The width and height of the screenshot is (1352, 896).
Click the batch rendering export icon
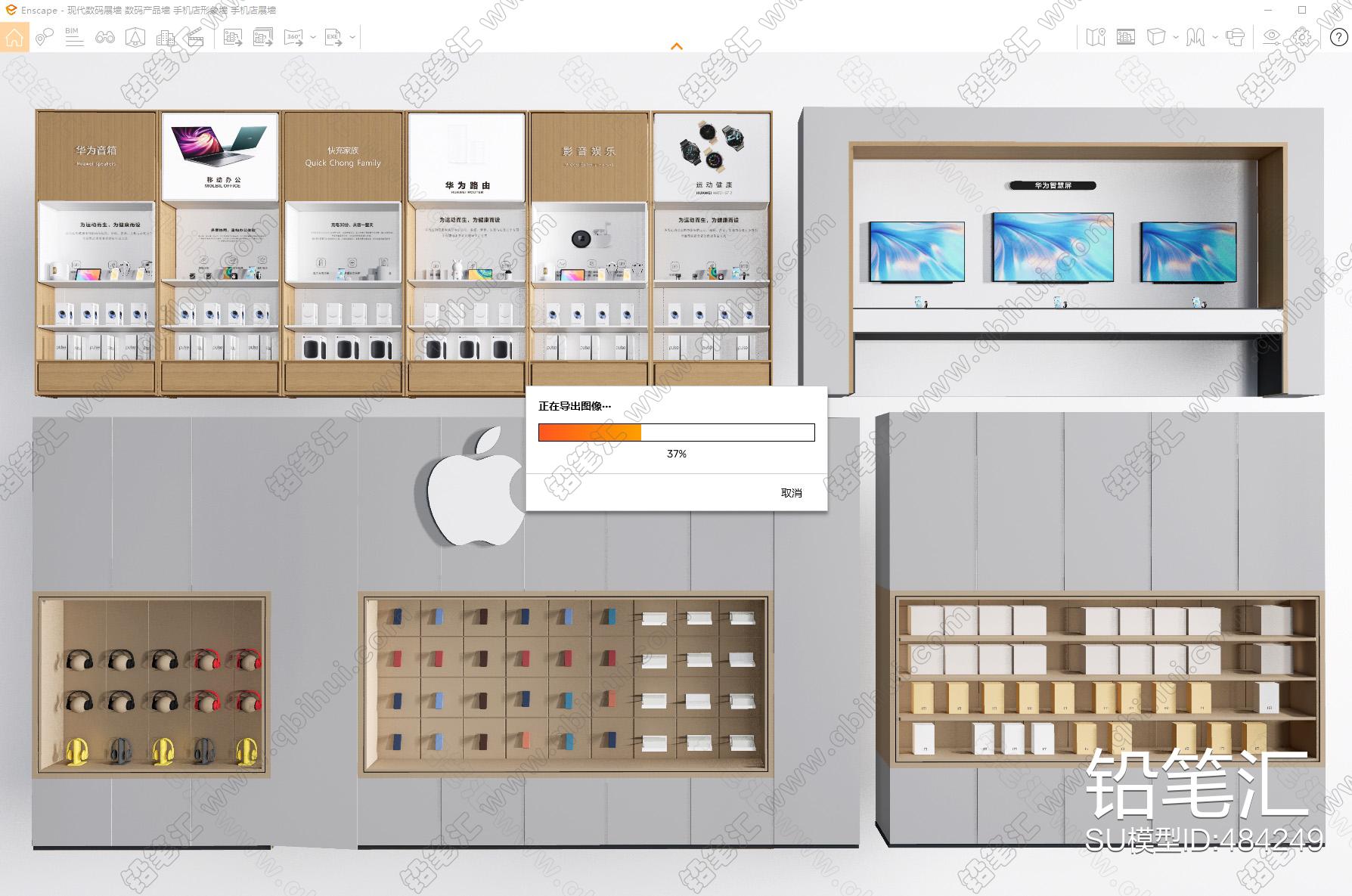point(263,37)
